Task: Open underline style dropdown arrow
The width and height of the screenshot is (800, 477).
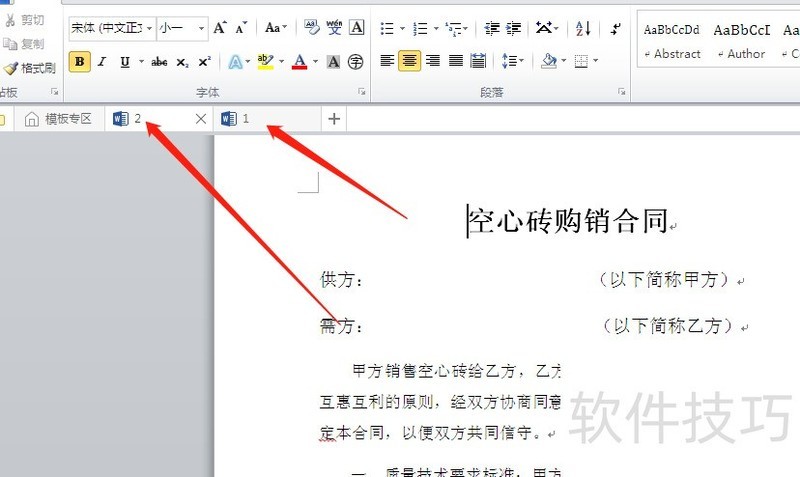Action: tap(141, 62)
